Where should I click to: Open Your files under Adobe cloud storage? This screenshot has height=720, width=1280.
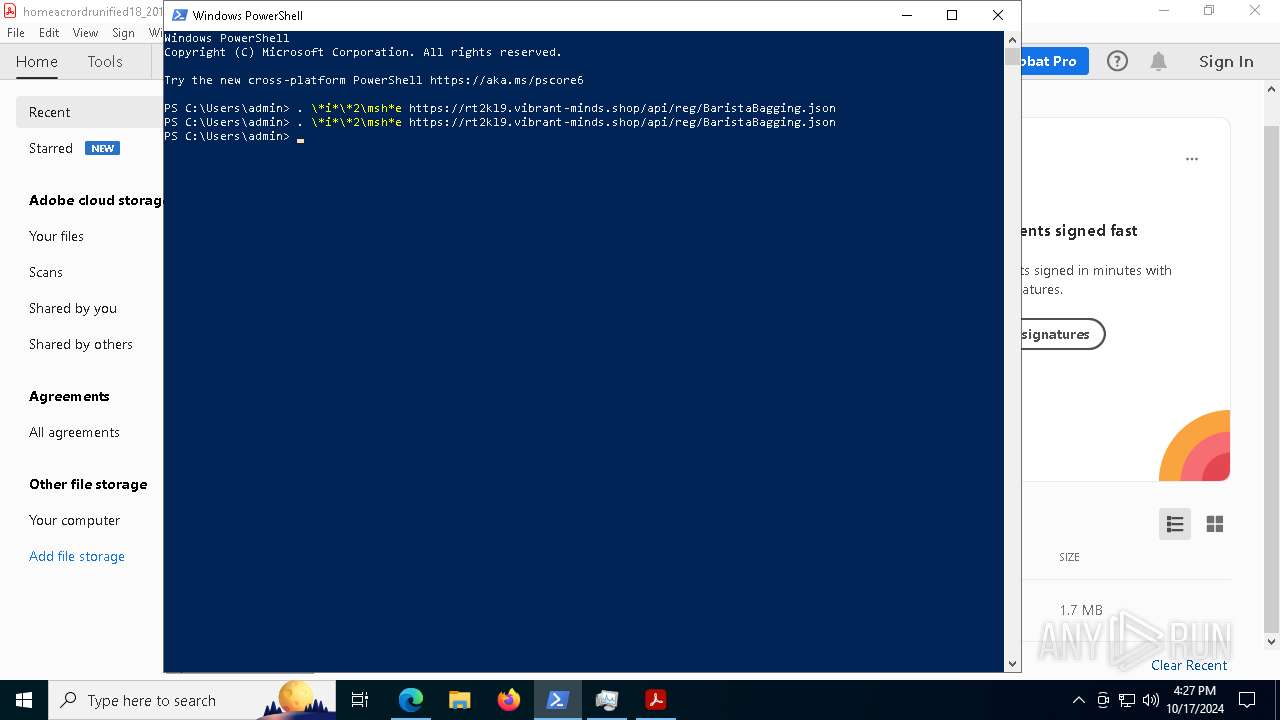pos(56,236)
